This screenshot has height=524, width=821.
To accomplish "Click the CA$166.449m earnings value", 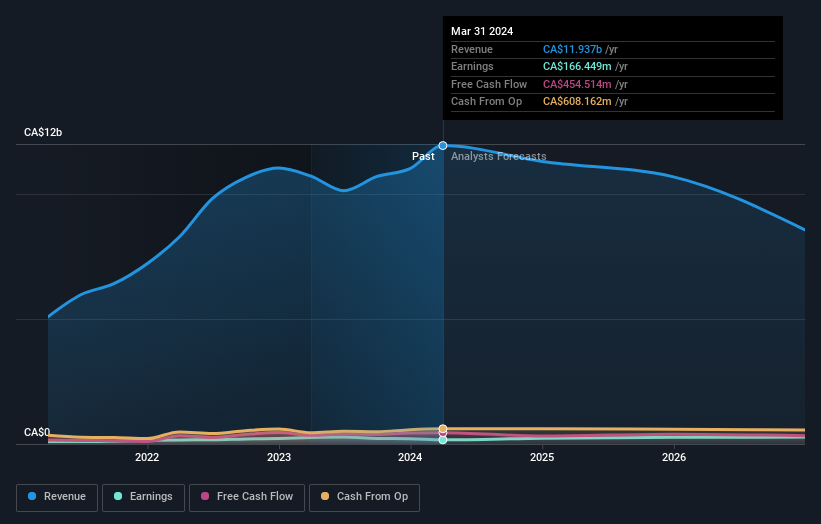I will [577, 66].
